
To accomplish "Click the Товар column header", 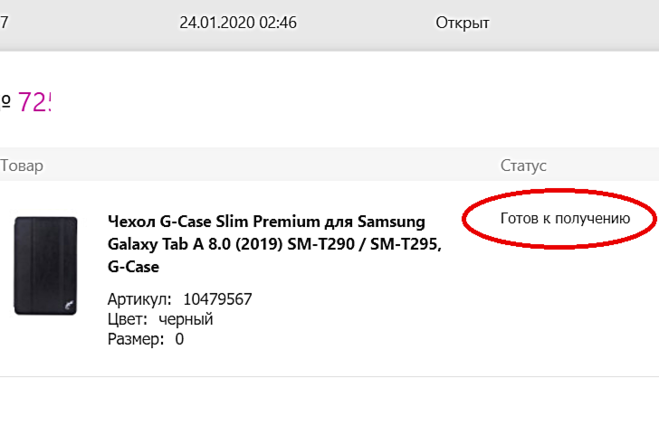I will [22, 165].
